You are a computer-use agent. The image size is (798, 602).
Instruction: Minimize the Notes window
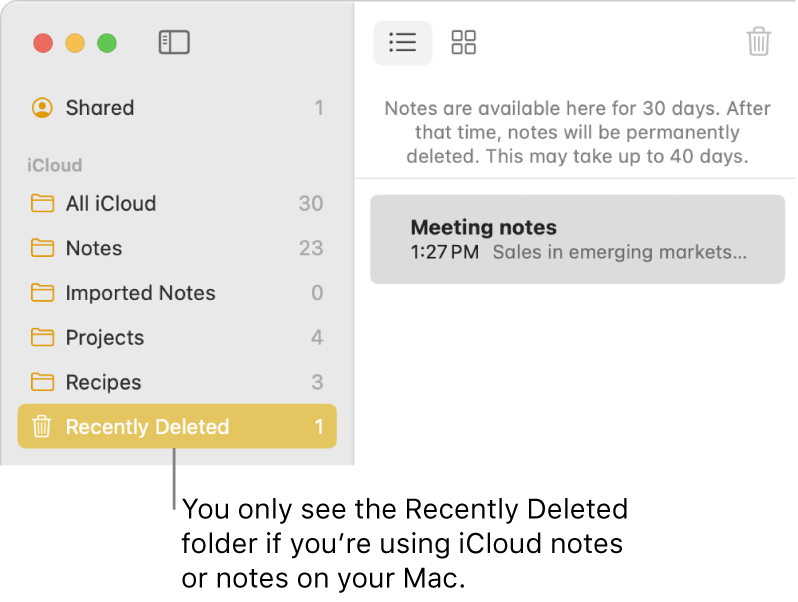tap(75, 43)
